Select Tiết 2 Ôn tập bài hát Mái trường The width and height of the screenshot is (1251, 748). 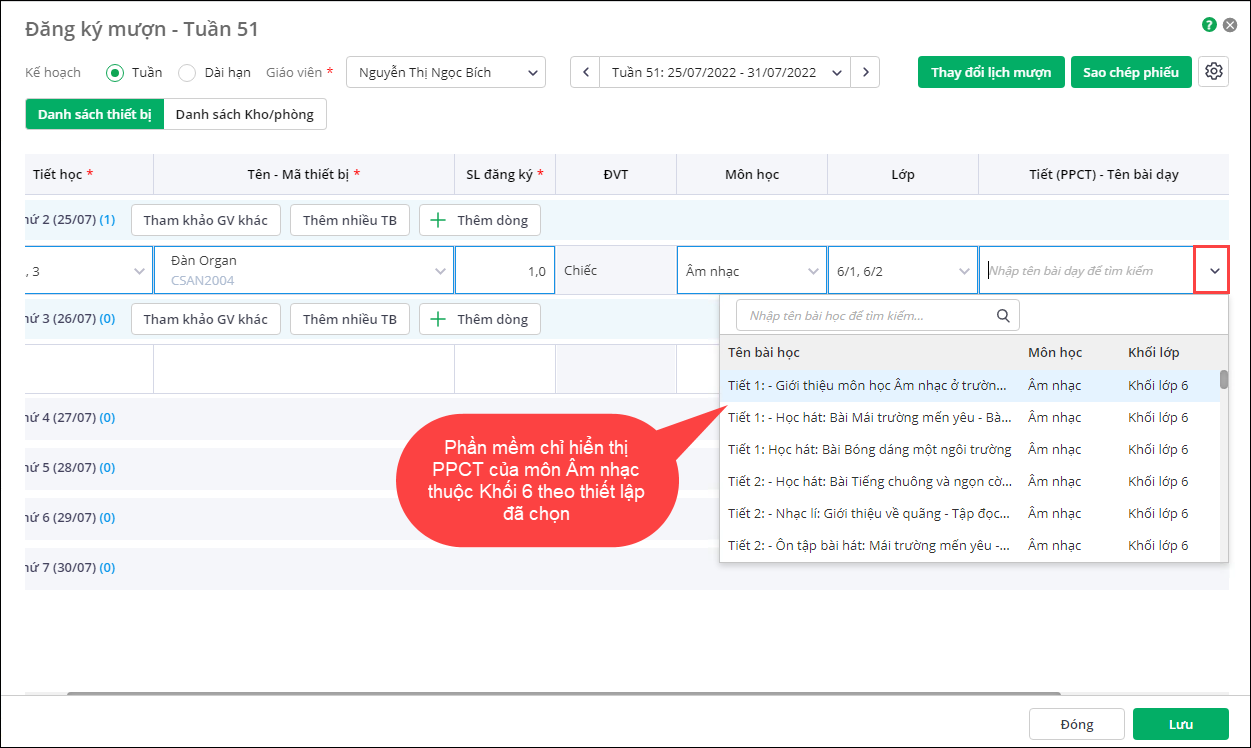pos(969,546)
